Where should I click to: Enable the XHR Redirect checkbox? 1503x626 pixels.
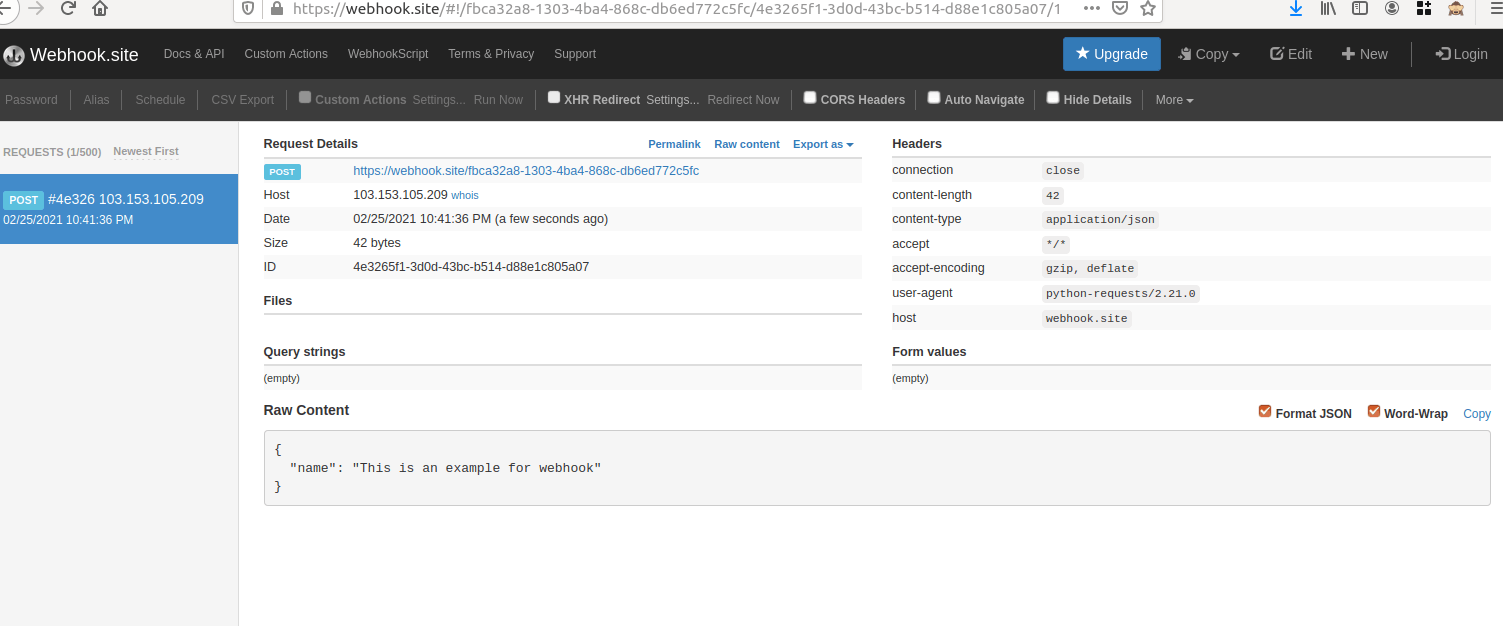[554, 98]
